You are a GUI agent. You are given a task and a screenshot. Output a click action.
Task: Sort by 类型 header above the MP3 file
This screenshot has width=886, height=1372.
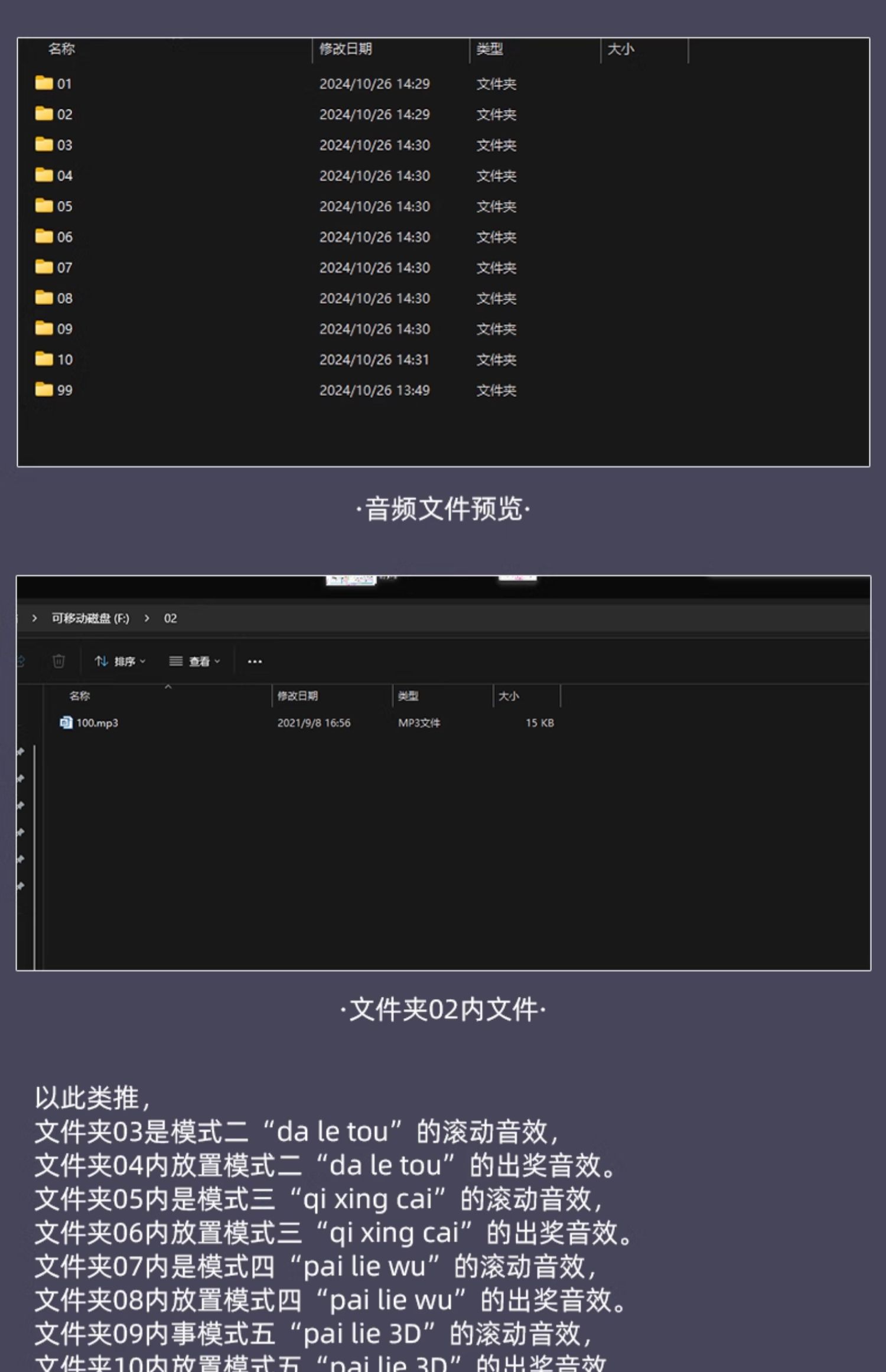[x=408, y=696]
